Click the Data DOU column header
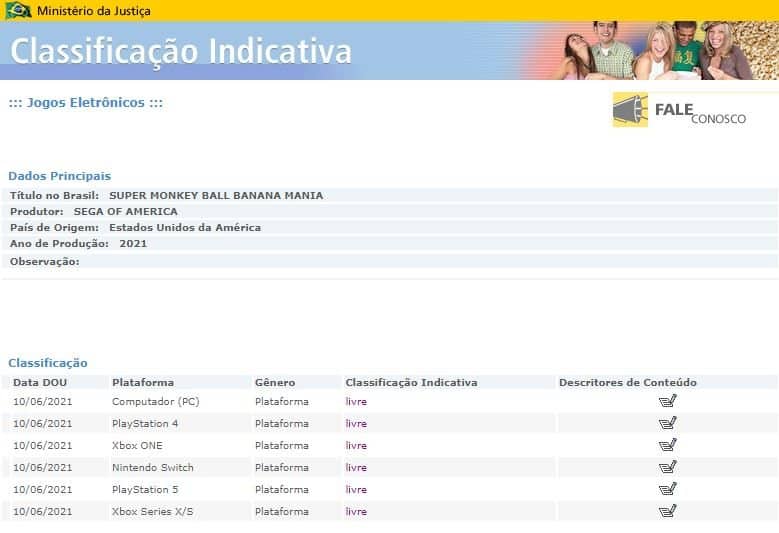 pyautogui.click(x=40, y=382)
